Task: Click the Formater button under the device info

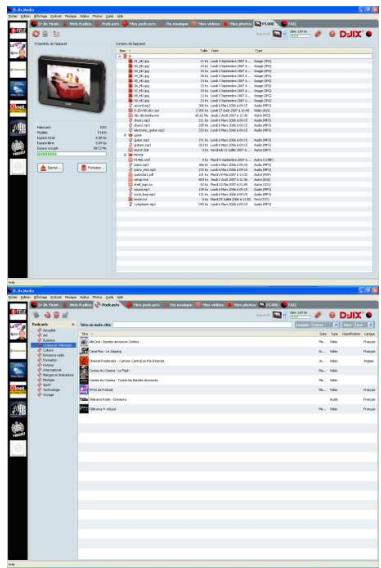Action: [x=92, y=168]
